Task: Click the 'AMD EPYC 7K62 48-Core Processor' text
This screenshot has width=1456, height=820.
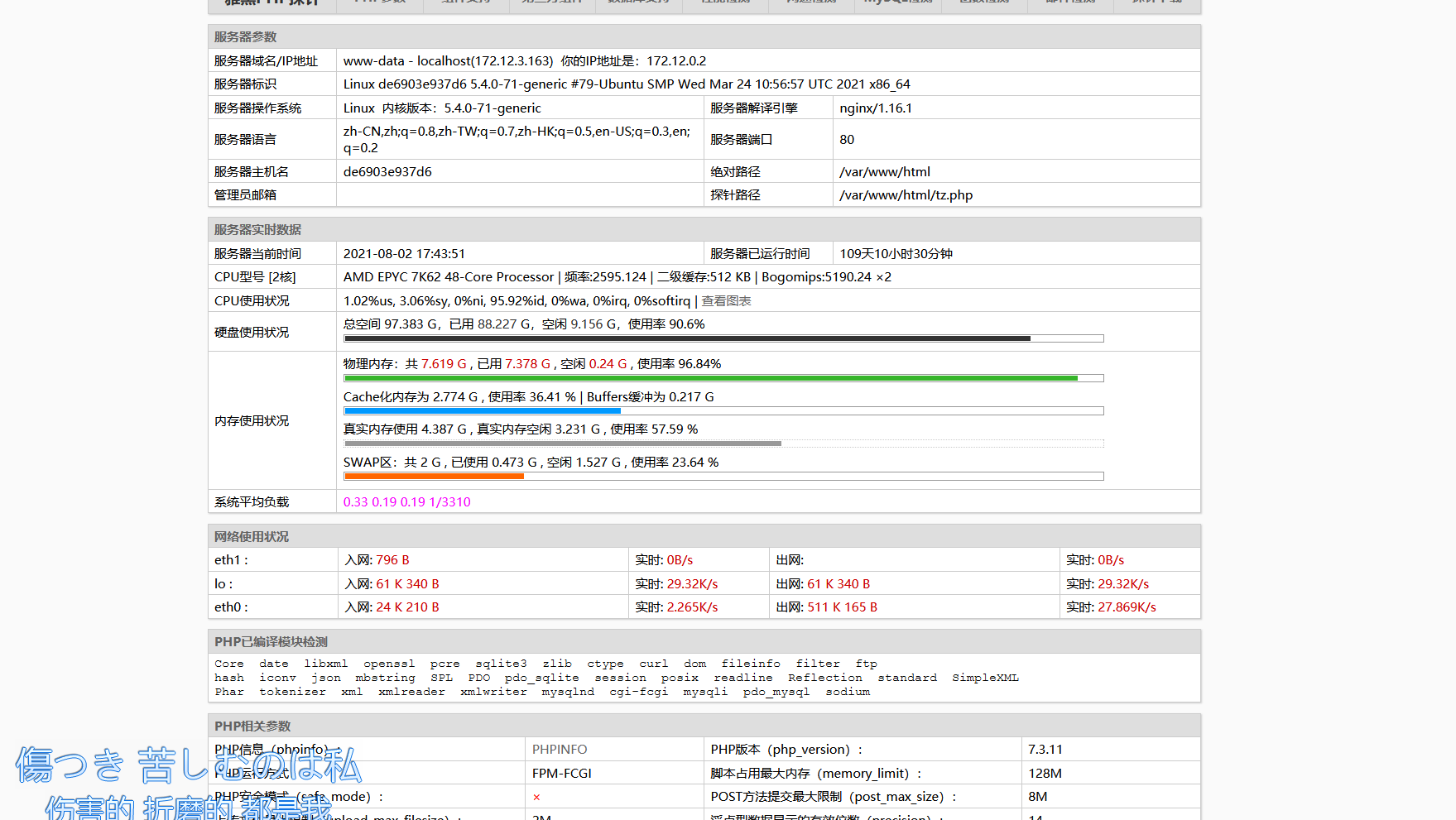Action: click(449, 276)
